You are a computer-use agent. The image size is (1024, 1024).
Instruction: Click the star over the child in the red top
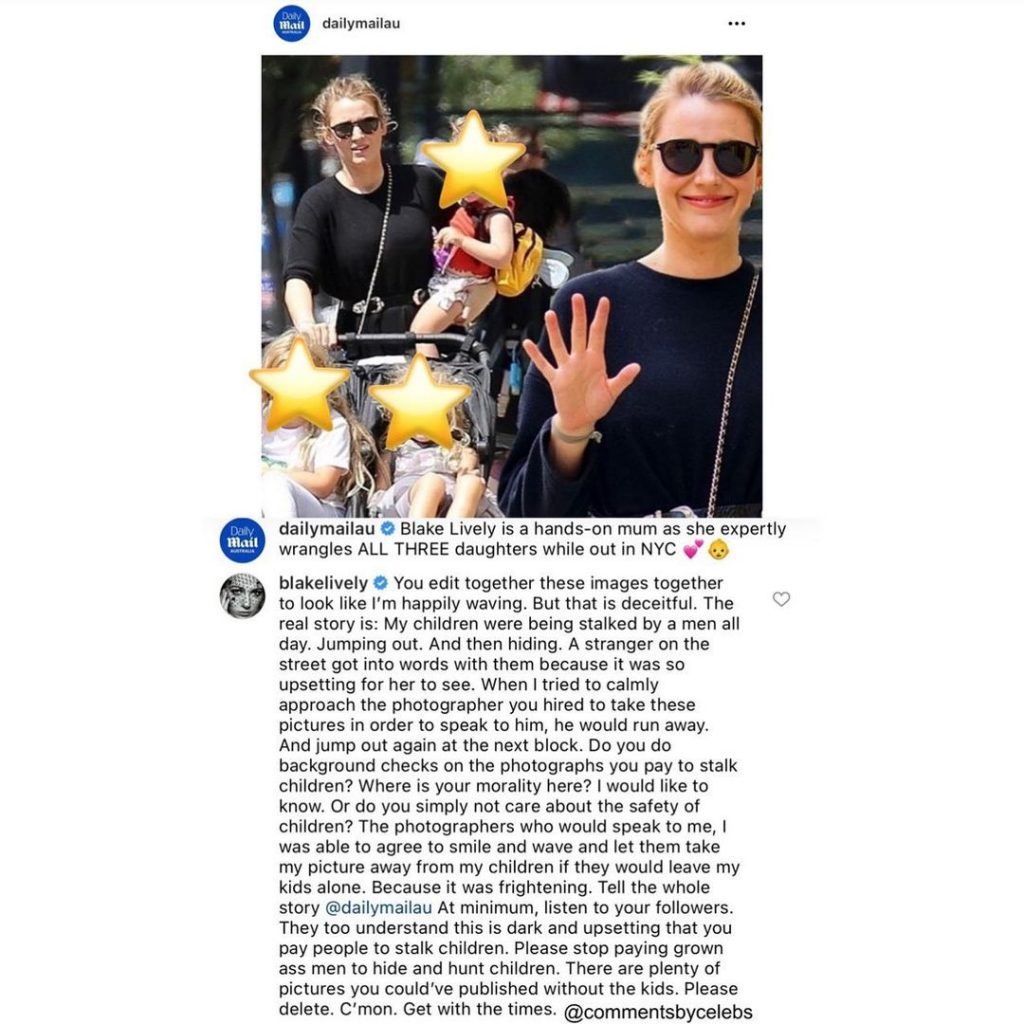tap(473, 159)
